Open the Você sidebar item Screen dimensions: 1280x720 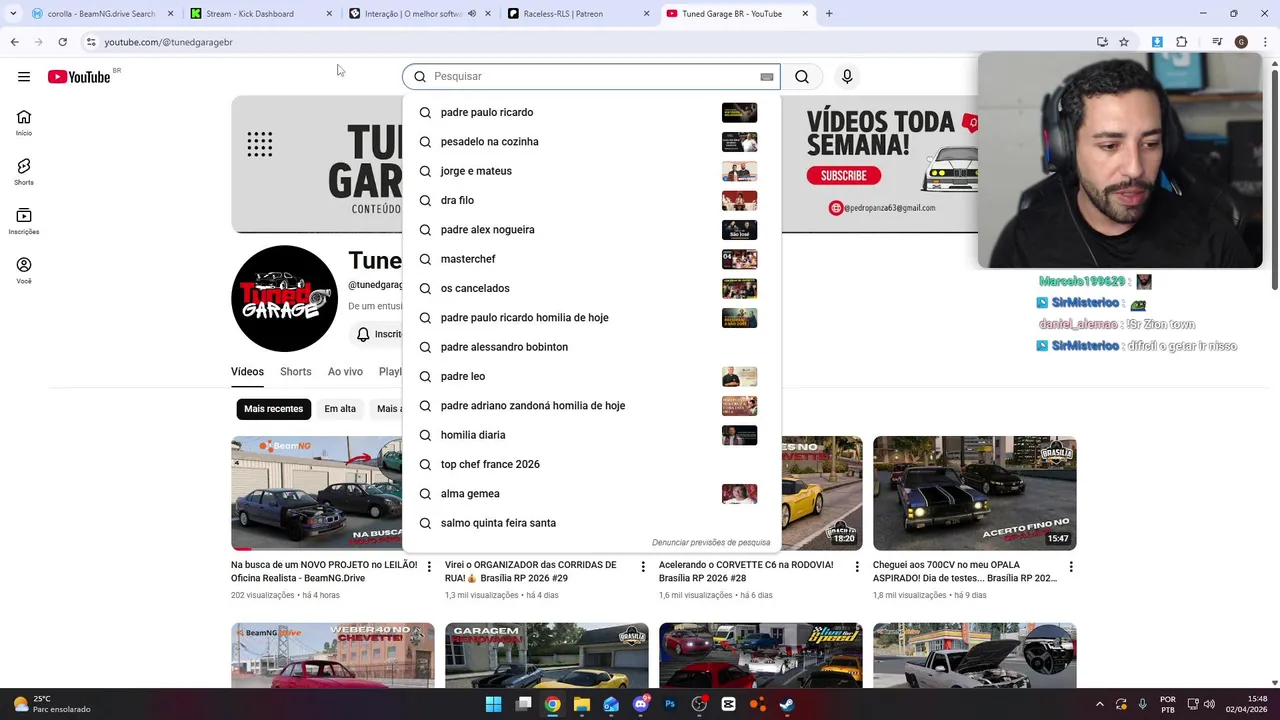(x=24, y=270)
